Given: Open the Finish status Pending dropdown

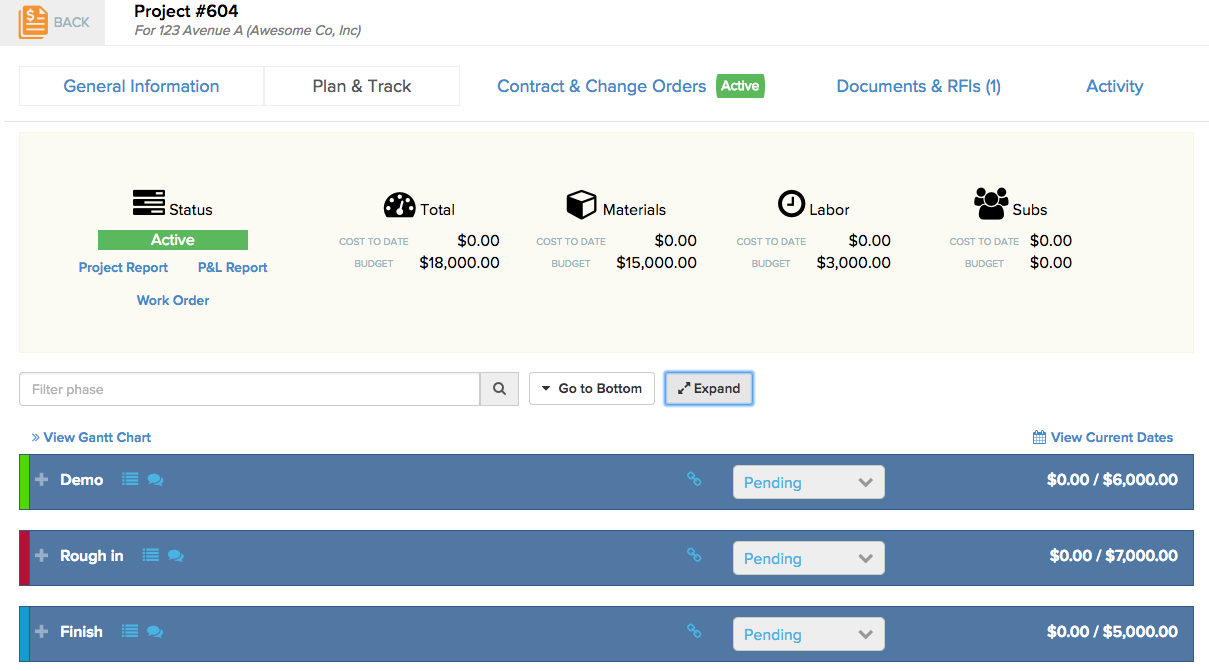Looking at the screenshot, I should tap(808, 634).
